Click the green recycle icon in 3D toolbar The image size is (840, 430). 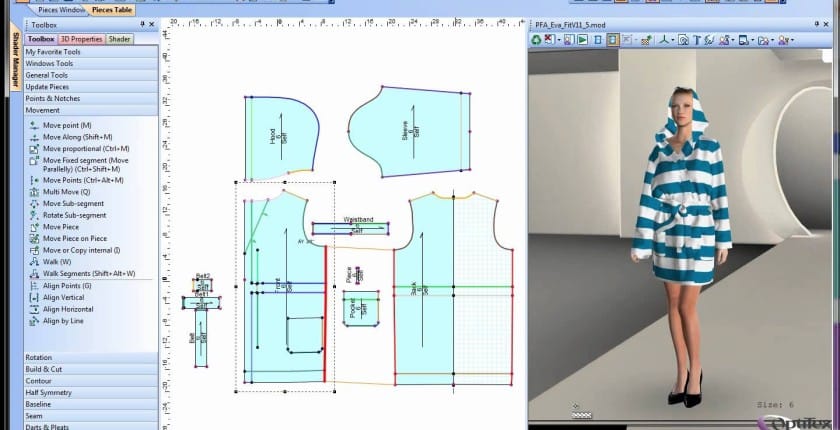pyautogui.click(x=536, y=40)
